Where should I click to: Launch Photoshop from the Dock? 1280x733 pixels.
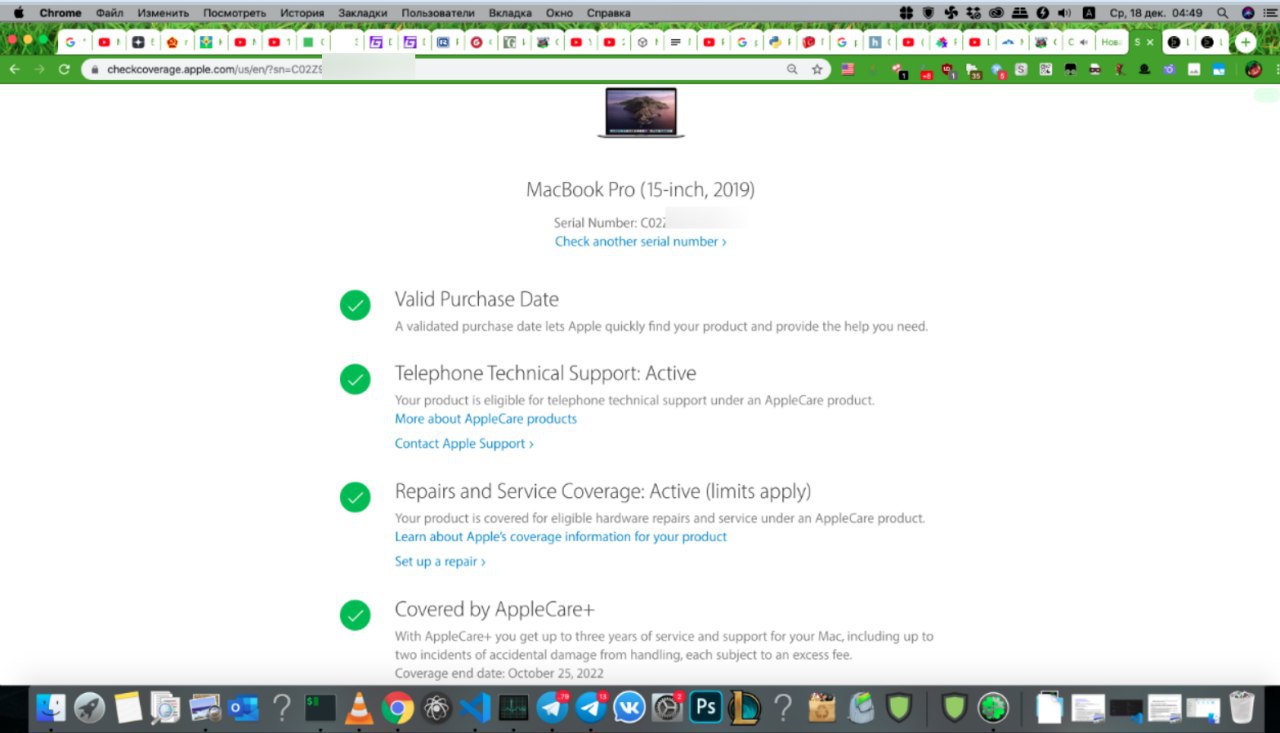point(706,708)
